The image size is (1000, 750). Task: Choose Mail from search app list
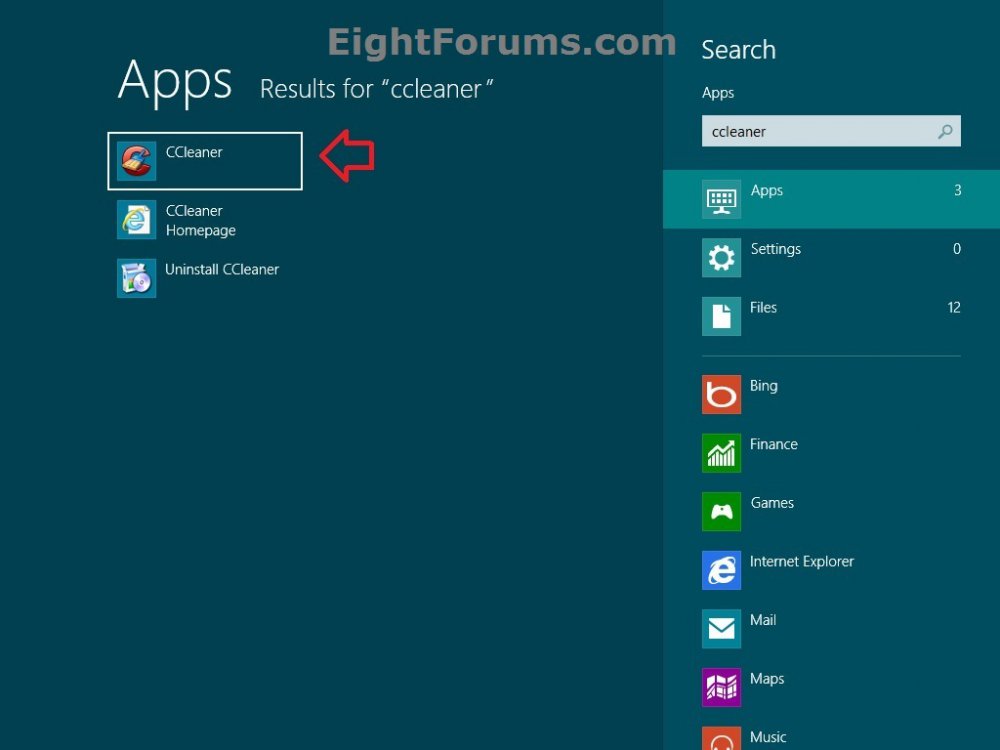click(763, 621)
